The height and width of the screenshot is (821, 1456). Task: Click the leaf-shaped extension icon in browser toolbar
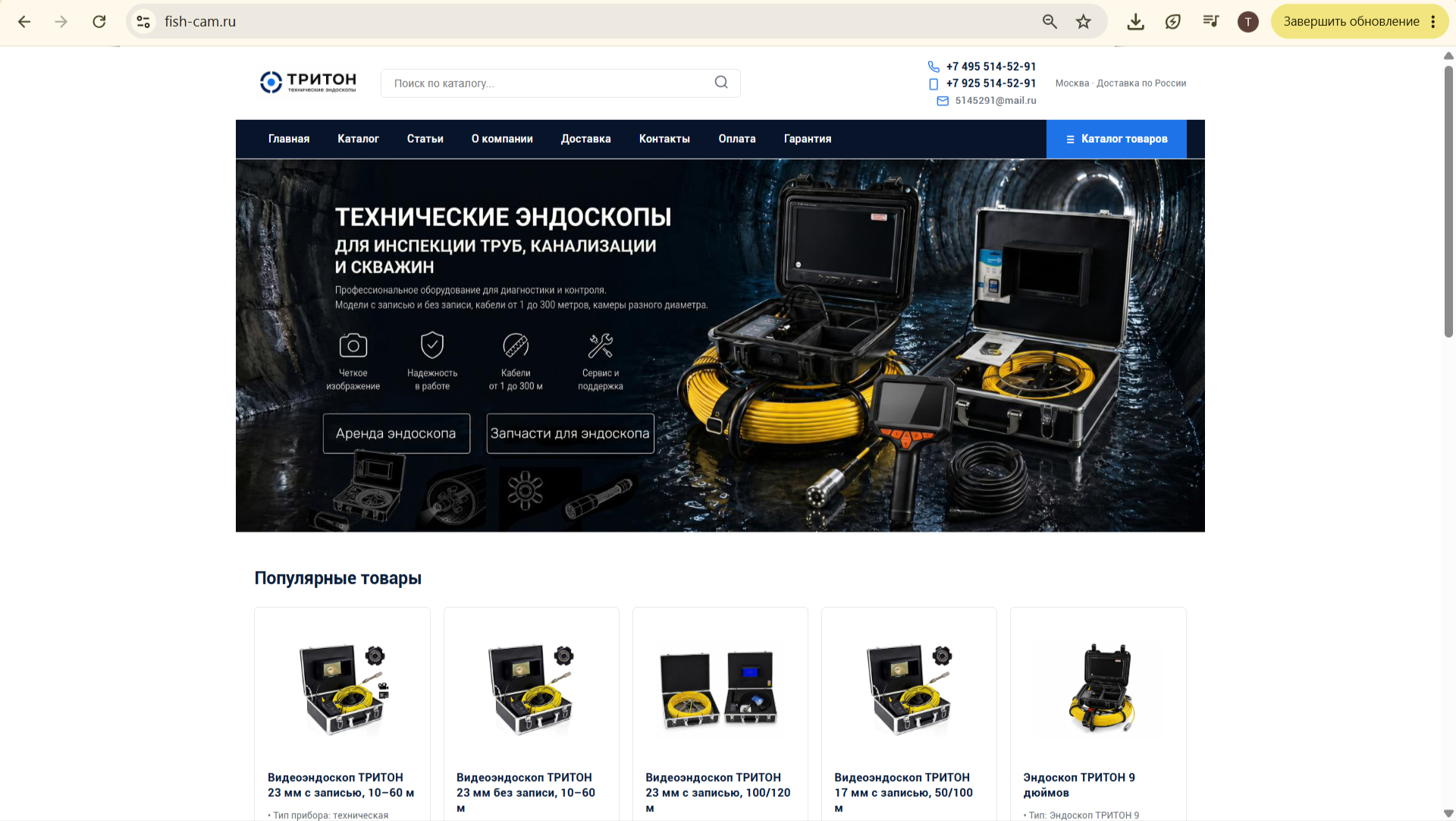pos(1173,21)
